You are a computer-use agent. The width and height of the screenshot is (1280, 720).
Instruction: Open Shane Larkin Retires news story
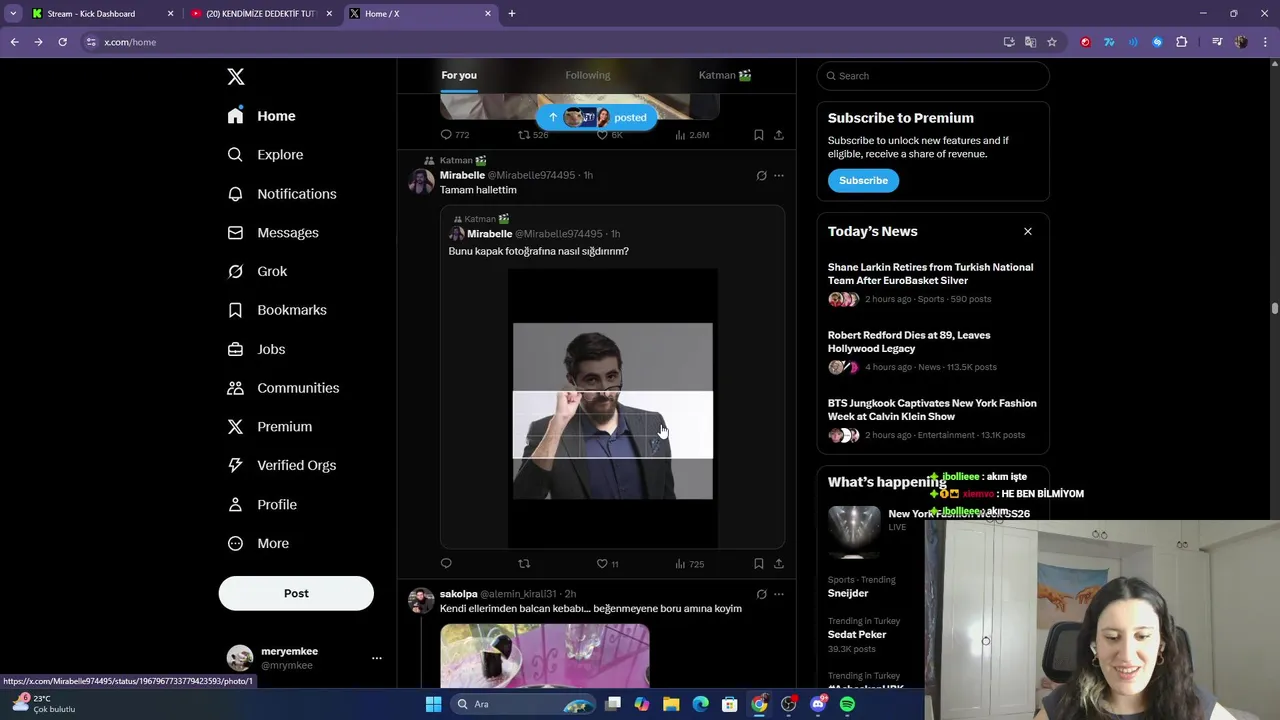[933, 283]
